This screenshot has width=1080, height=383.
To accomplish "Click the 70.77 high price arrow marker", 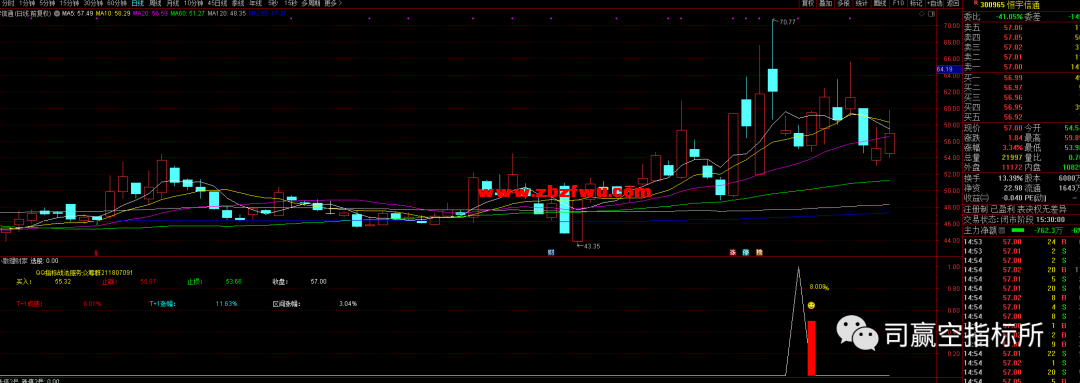I will tap(783, 22).
